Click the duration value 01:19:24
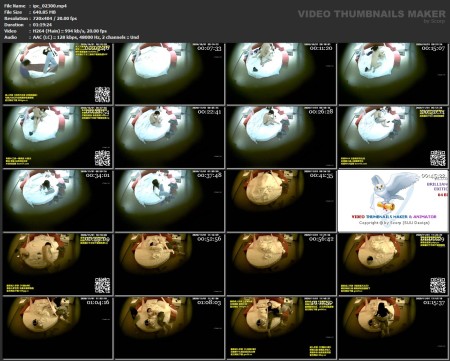 pyautogui.click(x=42, y=25)
